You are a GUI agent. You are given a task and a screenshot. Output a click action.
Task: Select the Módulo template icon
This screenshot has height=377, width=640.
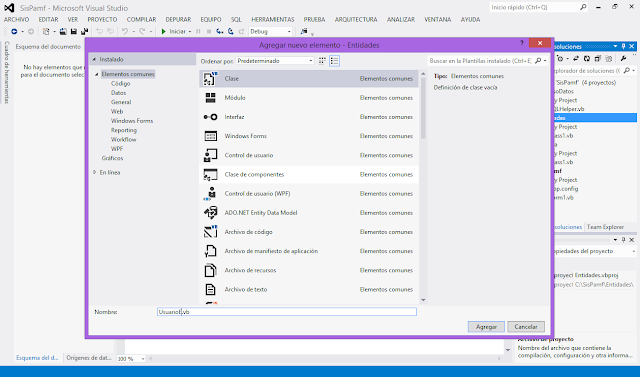coord(210,98)
